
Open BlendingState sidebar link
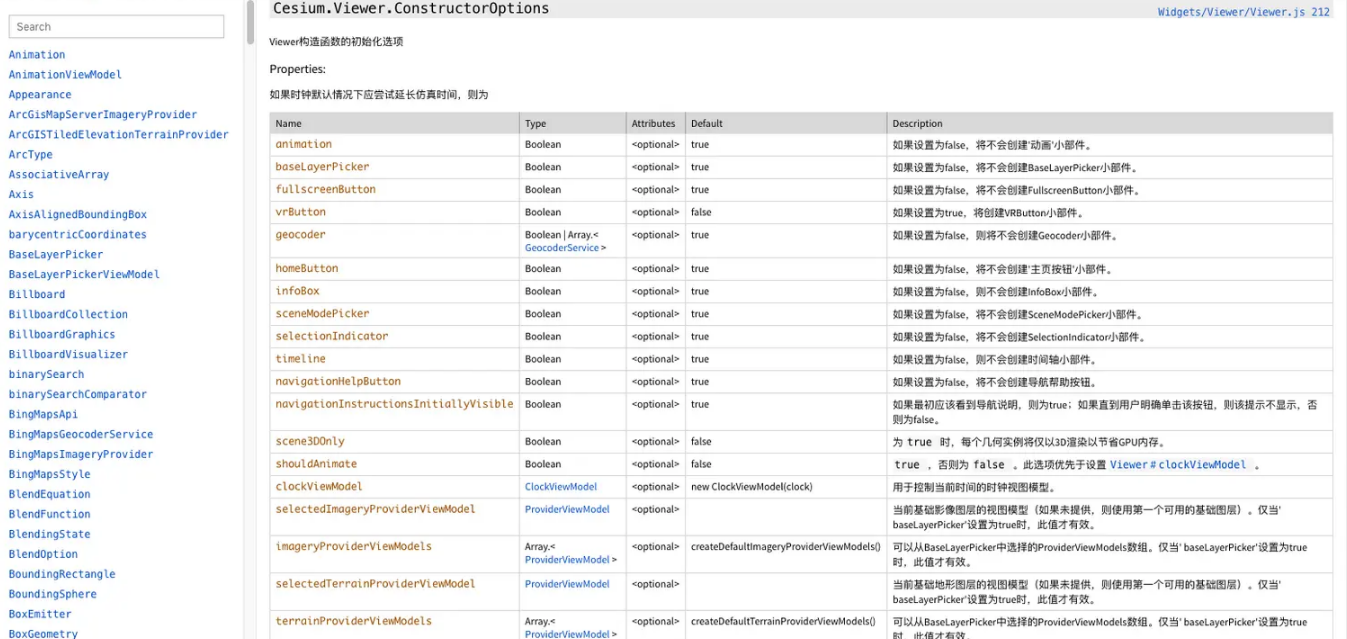50,535
